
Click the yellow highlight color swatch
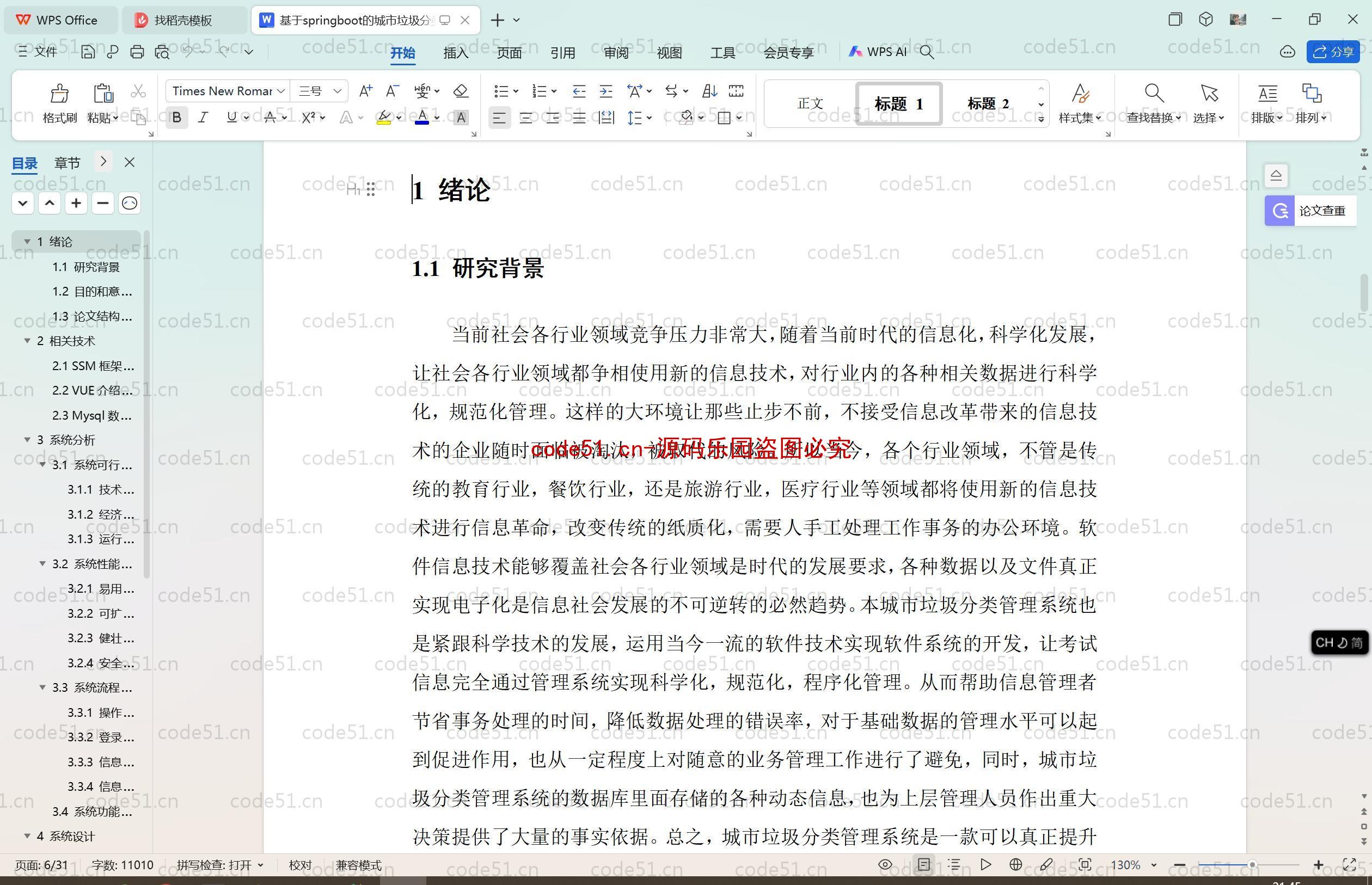(384, 118)
